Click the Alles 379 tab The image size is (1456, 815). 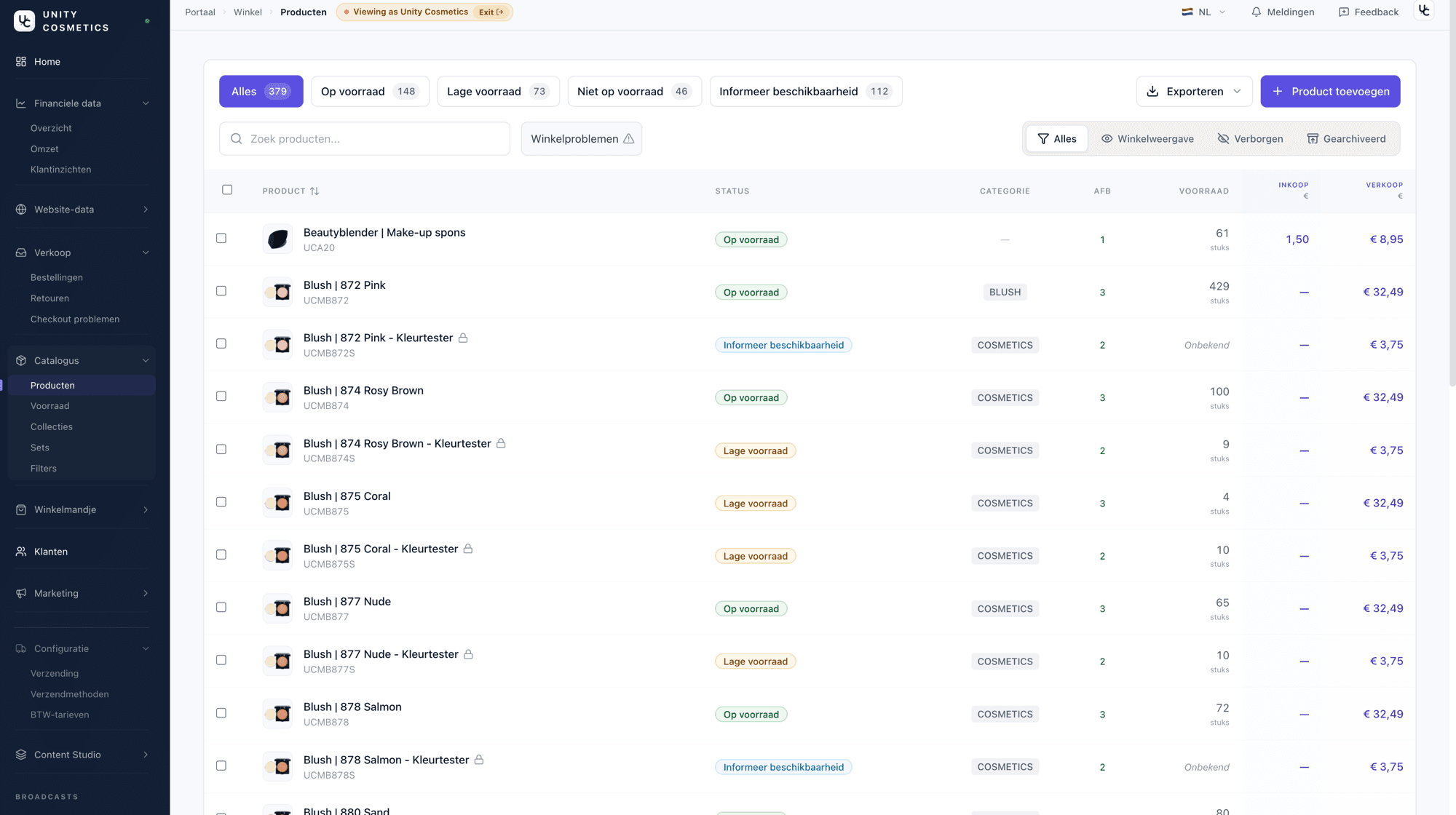[261, 92]
